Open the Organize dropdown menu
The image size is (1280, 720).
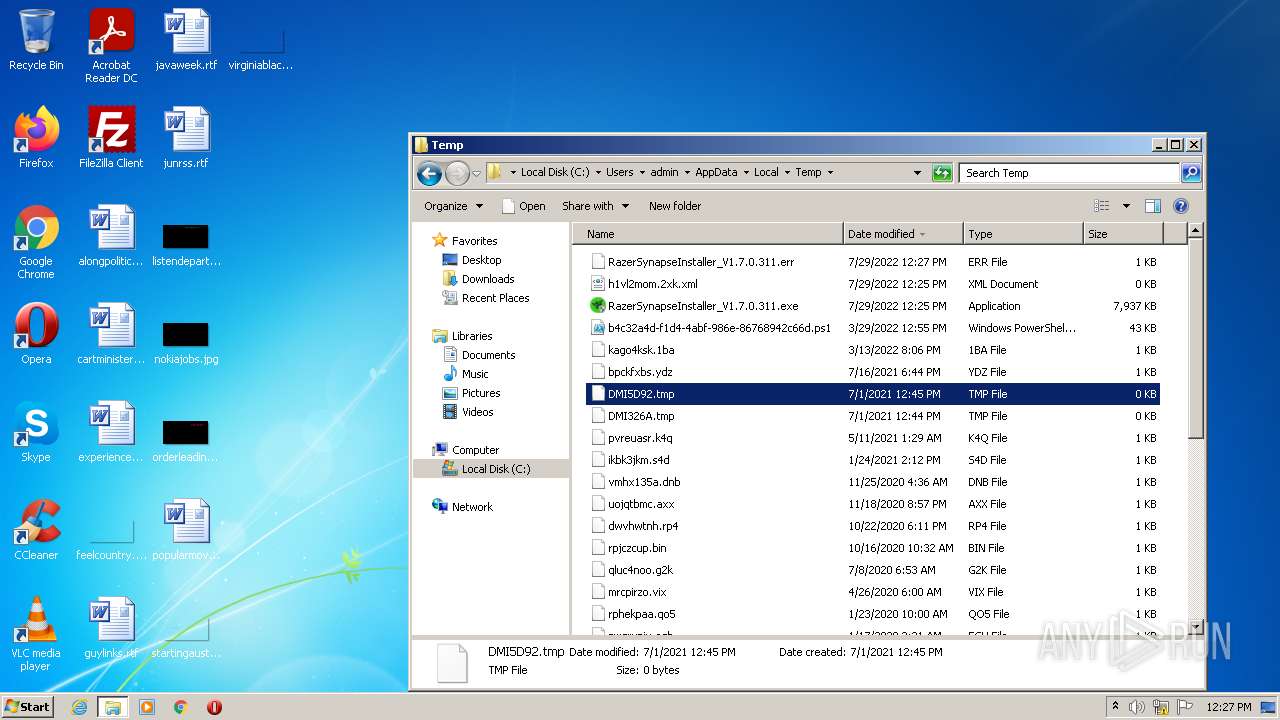[453, 206]
